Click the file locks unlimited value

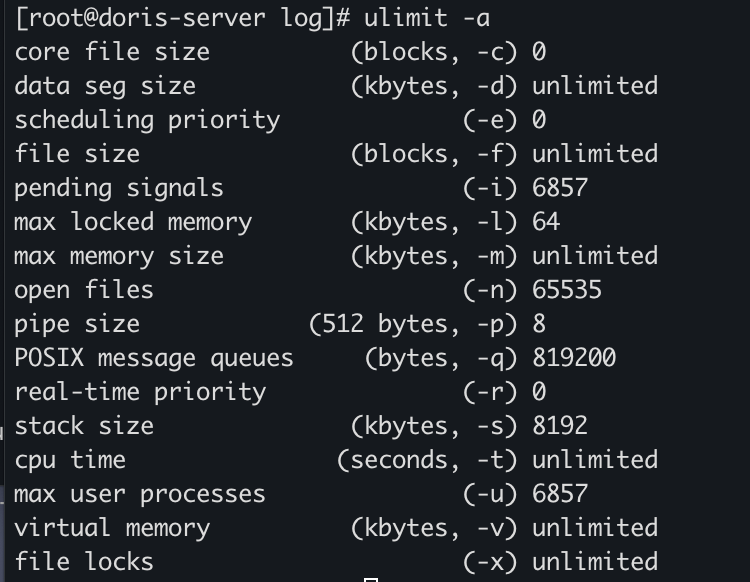pos(594,562)
